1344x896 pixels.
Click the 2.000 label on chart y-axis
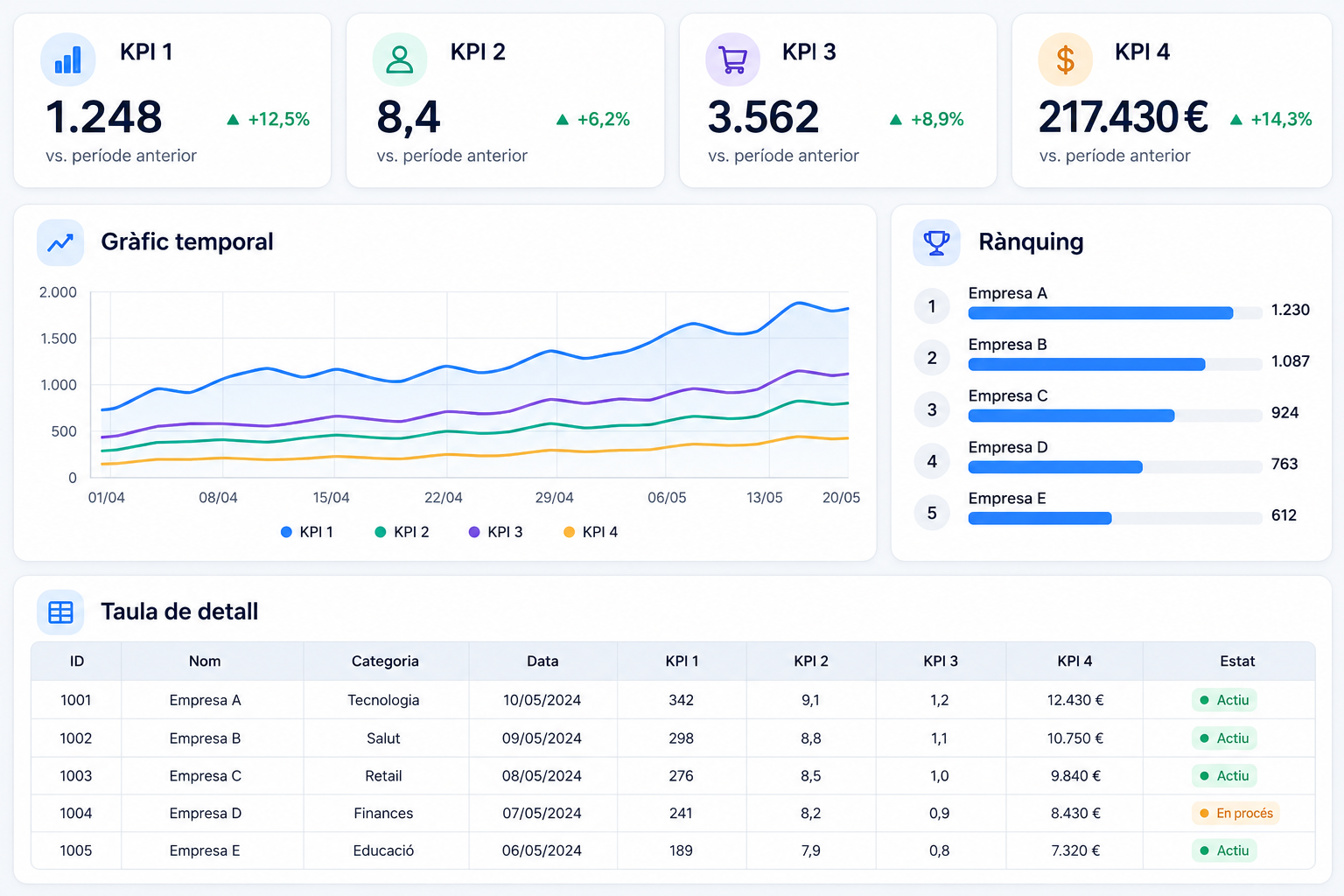[x=58, y=292]
